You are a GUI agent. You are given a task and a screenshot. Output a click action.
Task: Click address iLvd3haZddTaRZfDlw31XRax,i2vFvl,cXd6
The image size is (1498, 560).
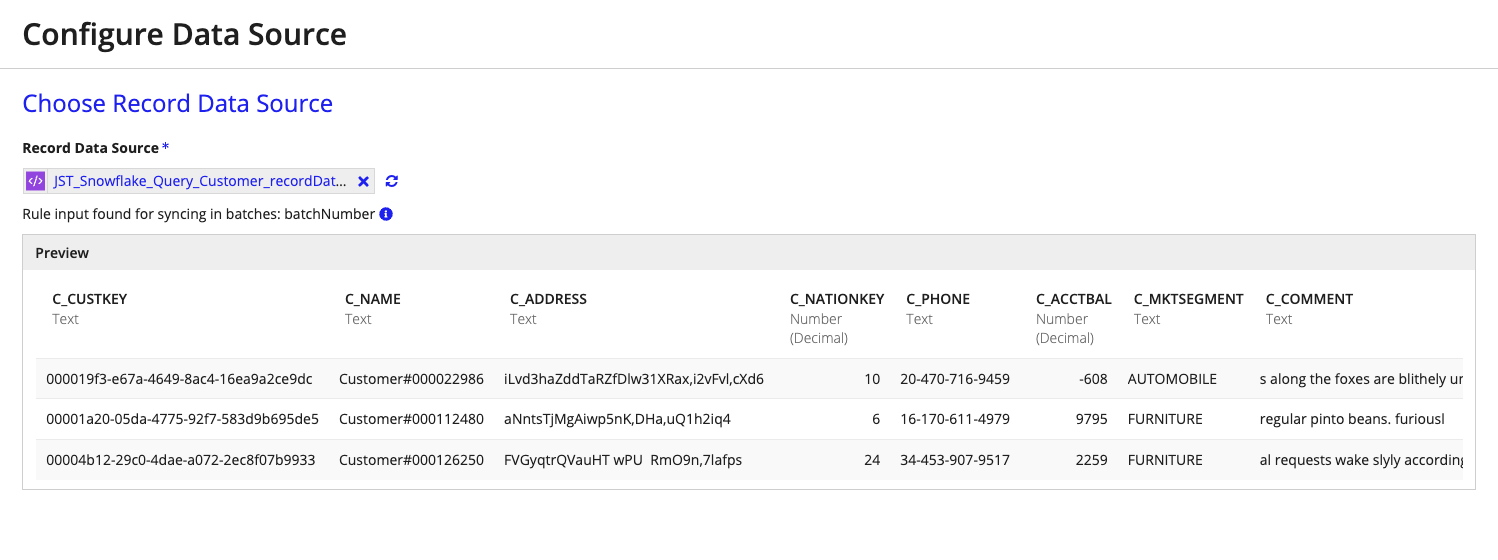[x=634, y=379]
